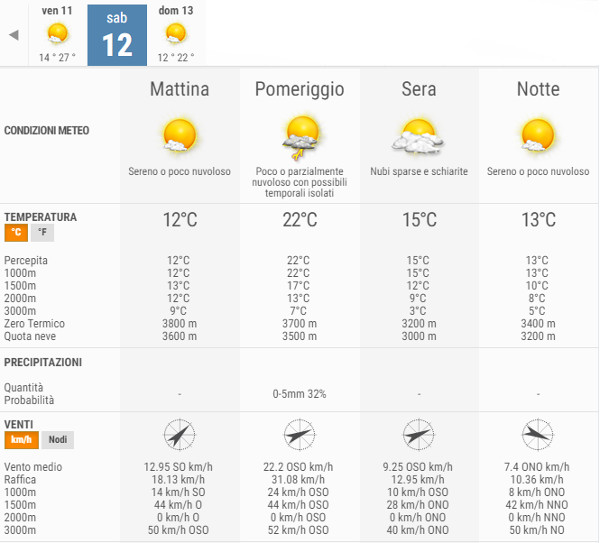Click the Pomeriggio wind compass icon
Viewport: 600px width, 543px height.
click(x=299, y=435)
